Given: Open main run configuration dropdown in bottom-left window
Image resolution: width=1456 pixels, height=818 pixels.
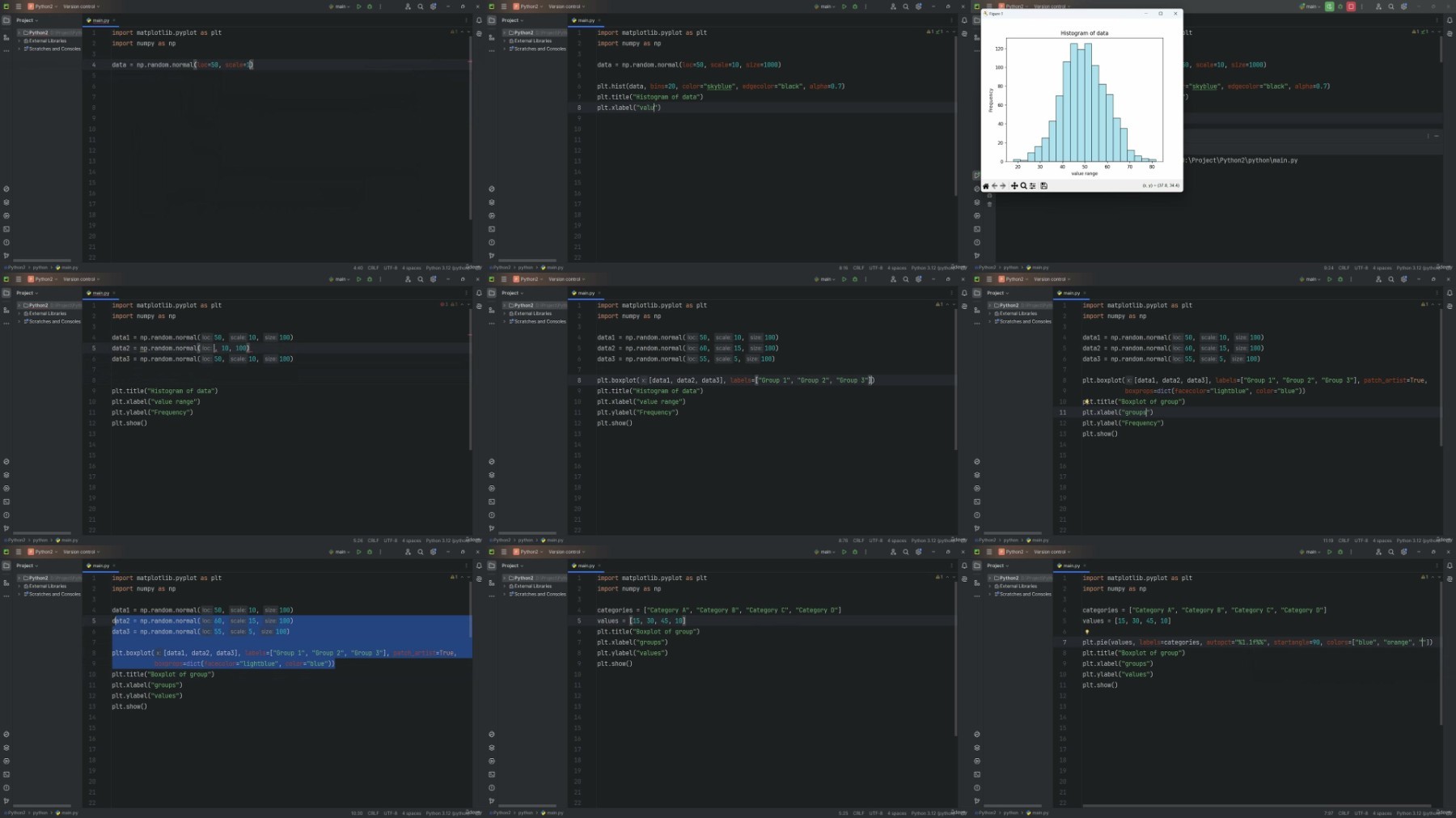Looking at the screenshot, I should (x=340, y=552).
